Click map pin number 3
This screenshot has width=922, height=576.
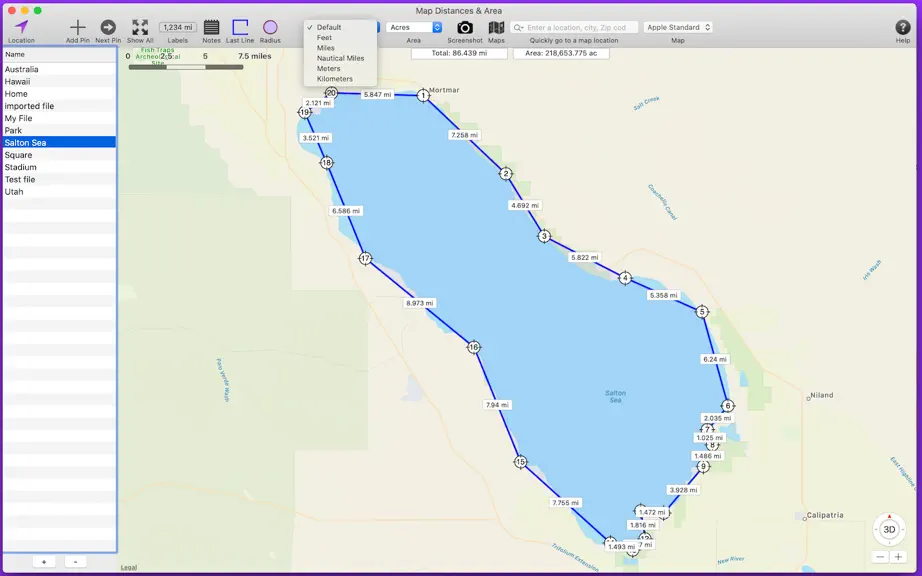click(544, 236)
